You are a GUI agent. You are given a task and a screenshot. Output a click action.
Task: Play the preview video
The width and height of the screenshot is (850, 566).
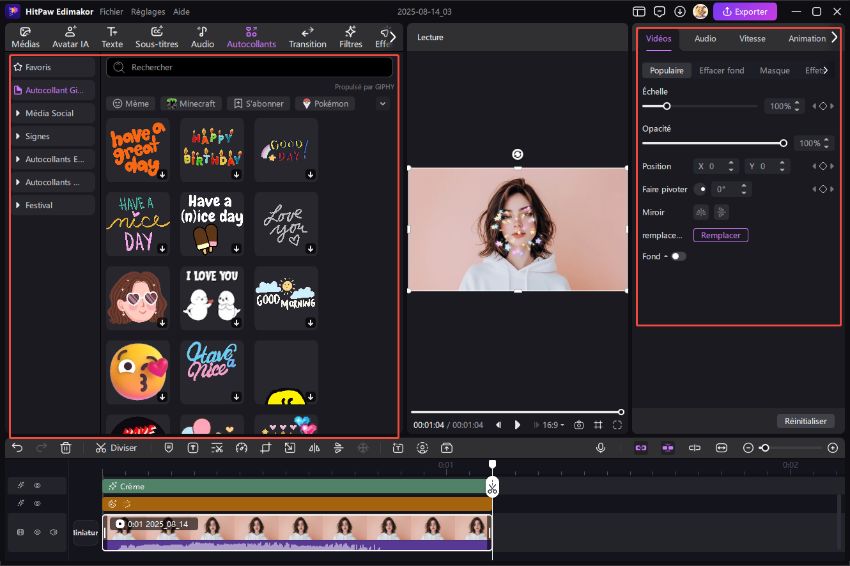tap(517, 425)
